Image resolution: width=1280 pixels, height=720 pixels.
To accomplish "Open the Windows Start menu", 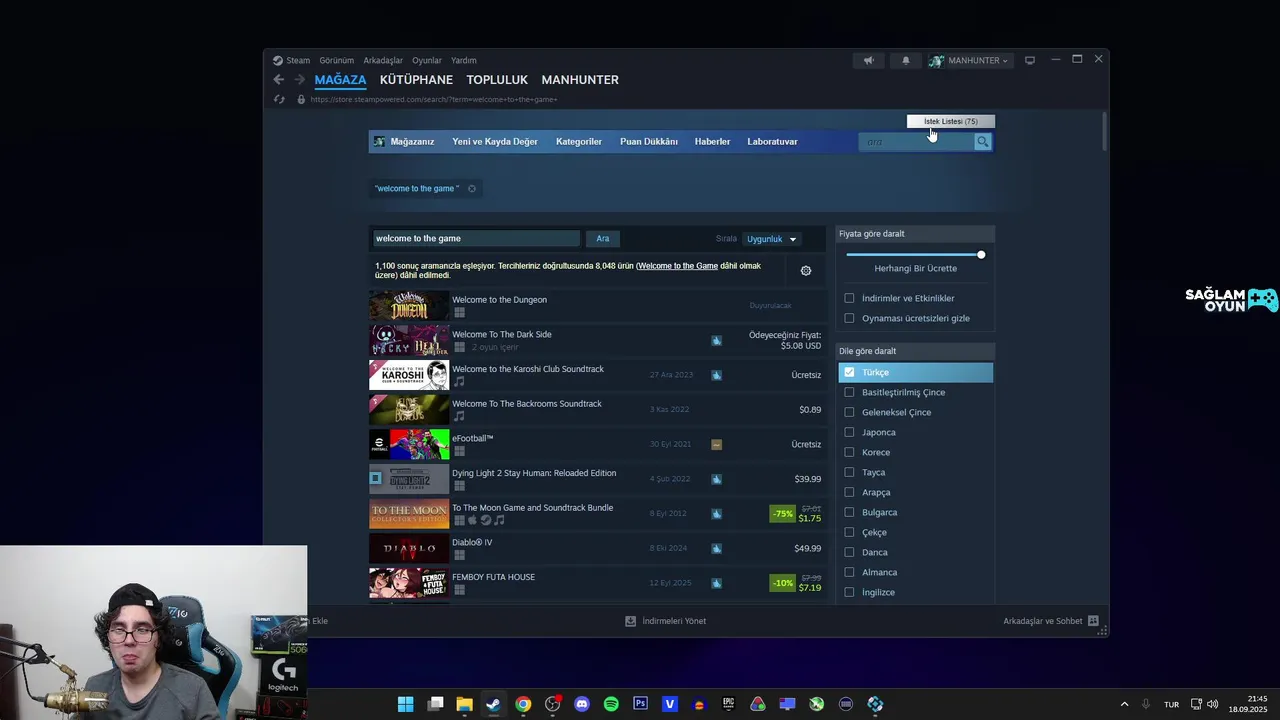I will [x=405, y=704].
